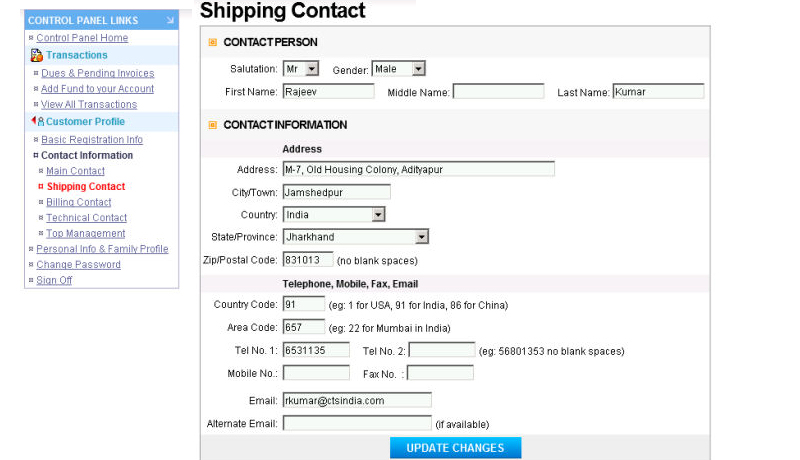Click the Alternate Email text field
This screenshot has height=460, width=800.
pyautogui.click(x=357, y=423)
